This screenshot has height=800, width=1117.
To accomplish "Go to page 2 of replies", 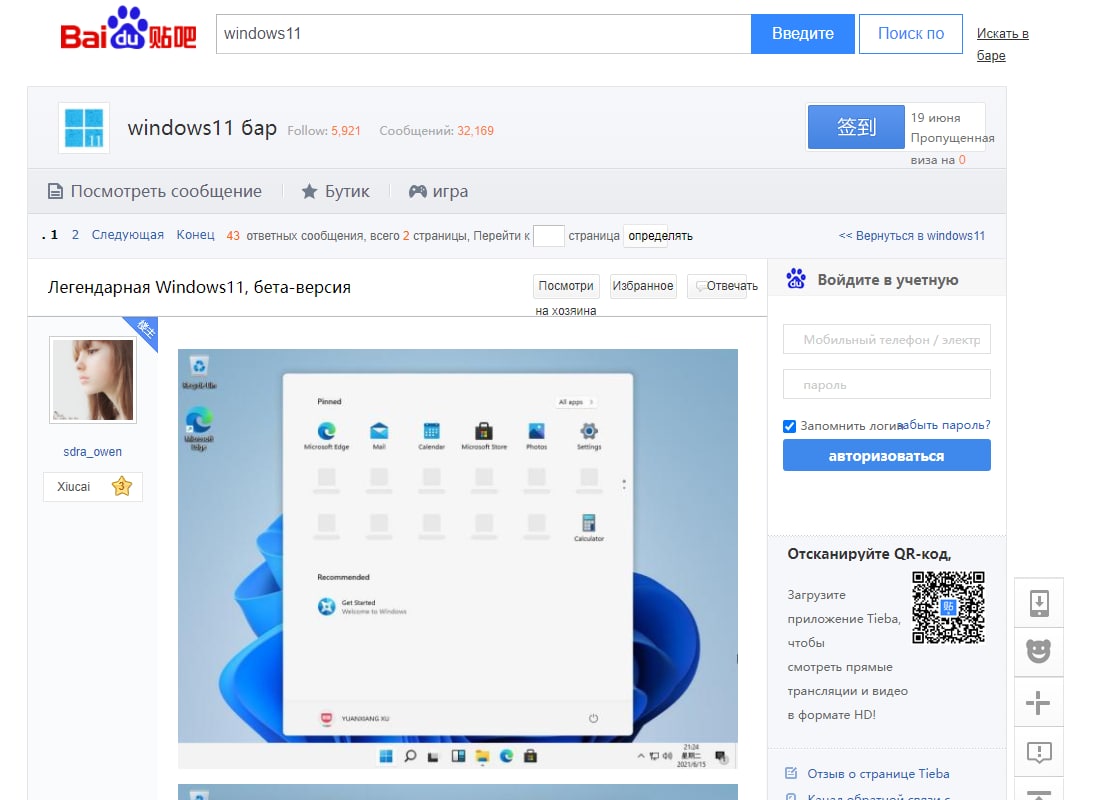I will [76, 235].
